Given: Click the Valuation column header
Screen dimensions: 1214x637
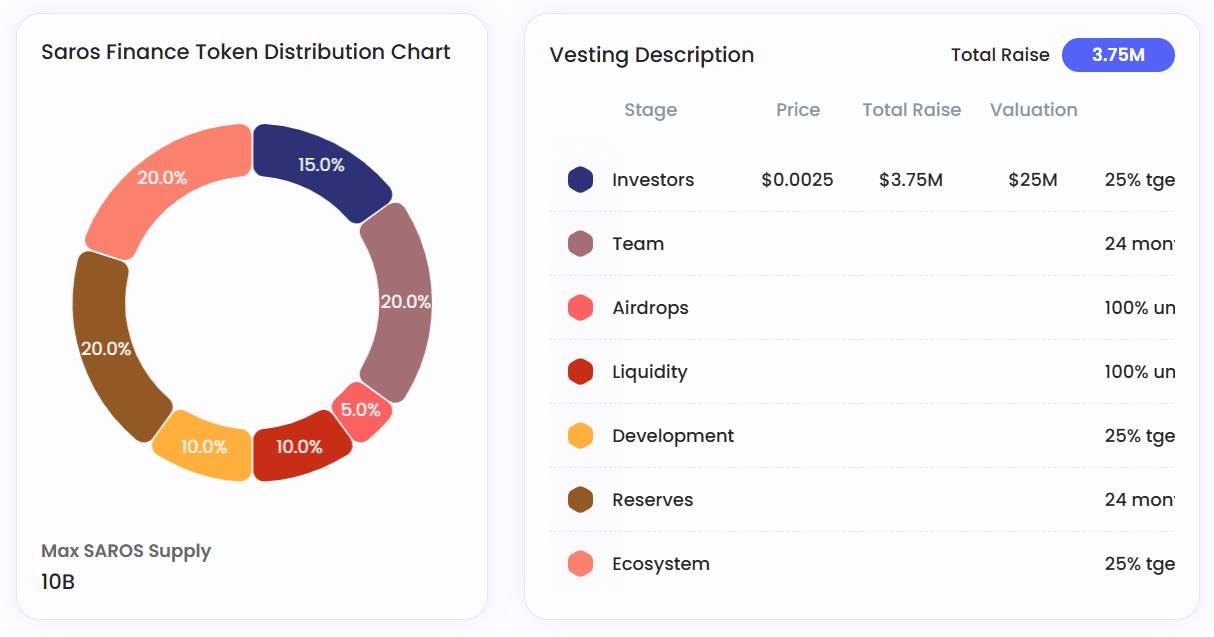Looking at the screenshot, I should pos(1033,110).
